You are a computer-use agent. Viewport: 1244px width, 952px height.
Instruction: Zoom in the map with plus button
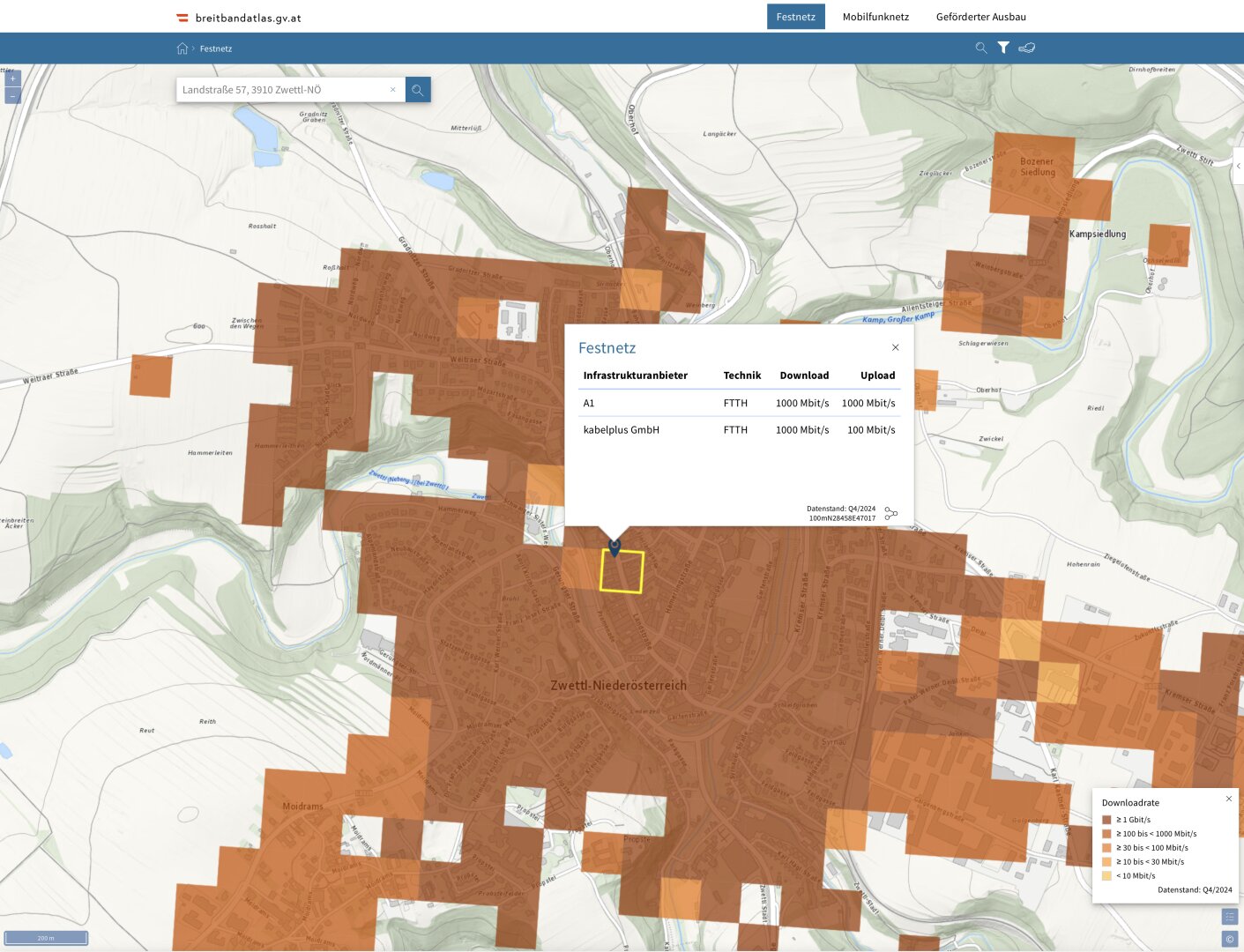pyautogui.click(x=12, y=78)
